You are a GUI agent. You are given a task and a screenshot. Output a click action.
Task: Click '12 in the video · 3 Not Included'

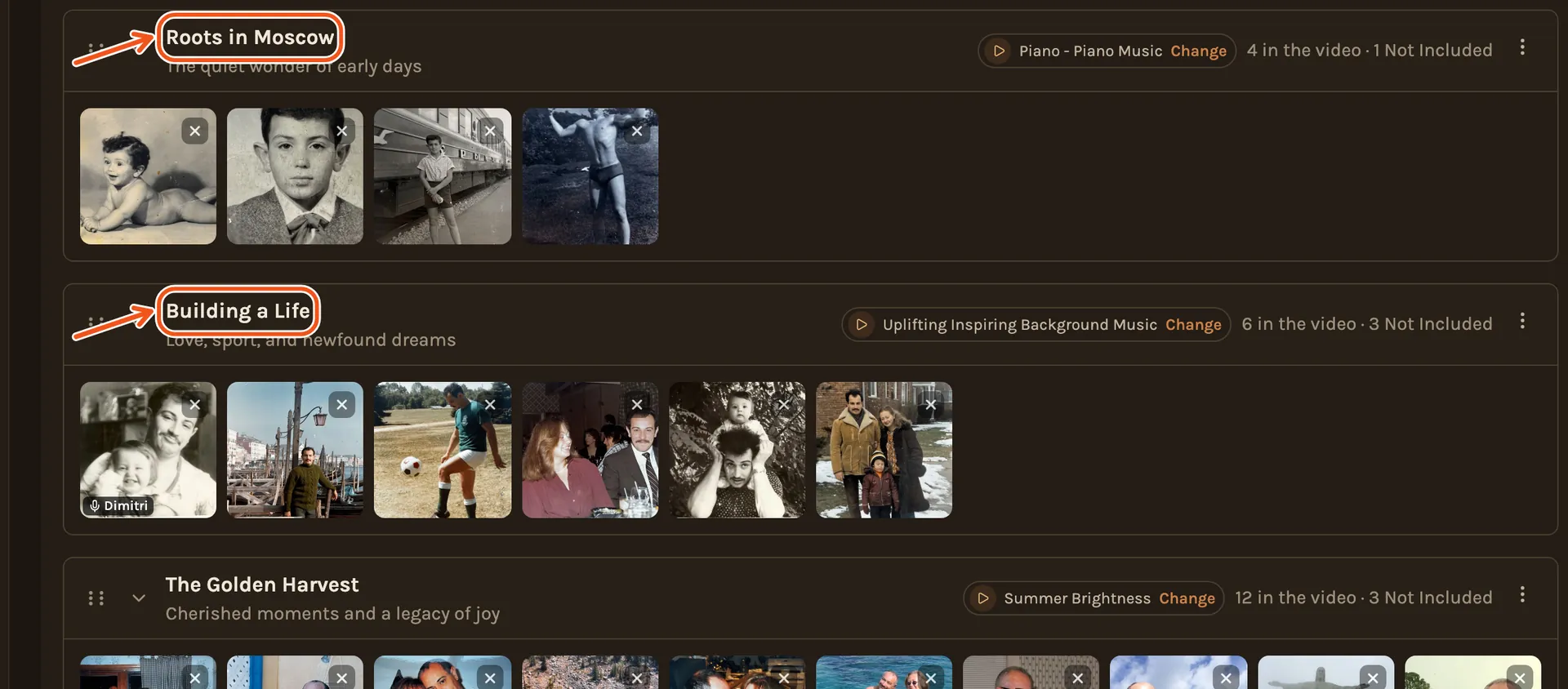click(x=1364, y=598)
